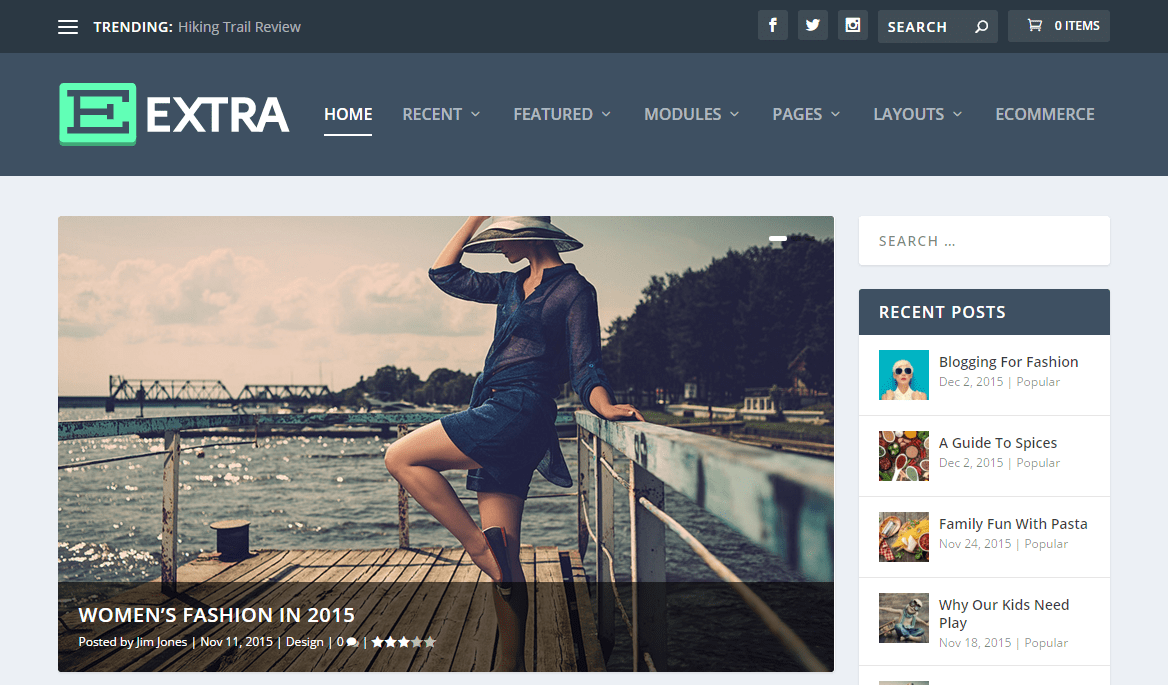The height and width of the screenshot is (685, 1168).
Task: Expand the MODULES dropdown chevron
Action: point(734,114)
